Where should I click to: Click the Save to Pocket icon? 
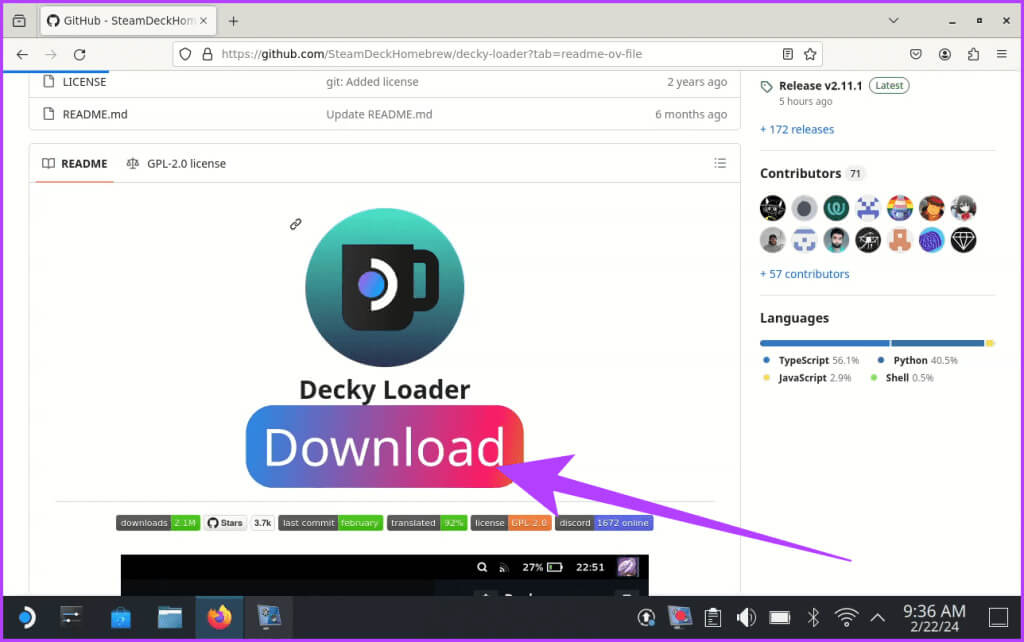tap(916, 54)
